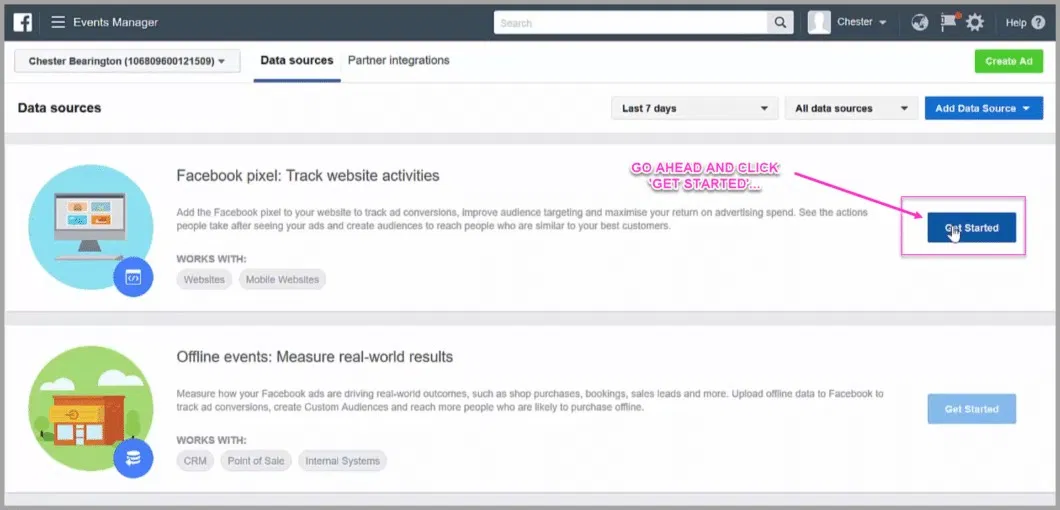Expand the Chester account dropdown
This screenshot has height=510, width=1060.
pyautogui.click(x=862, y=22)
